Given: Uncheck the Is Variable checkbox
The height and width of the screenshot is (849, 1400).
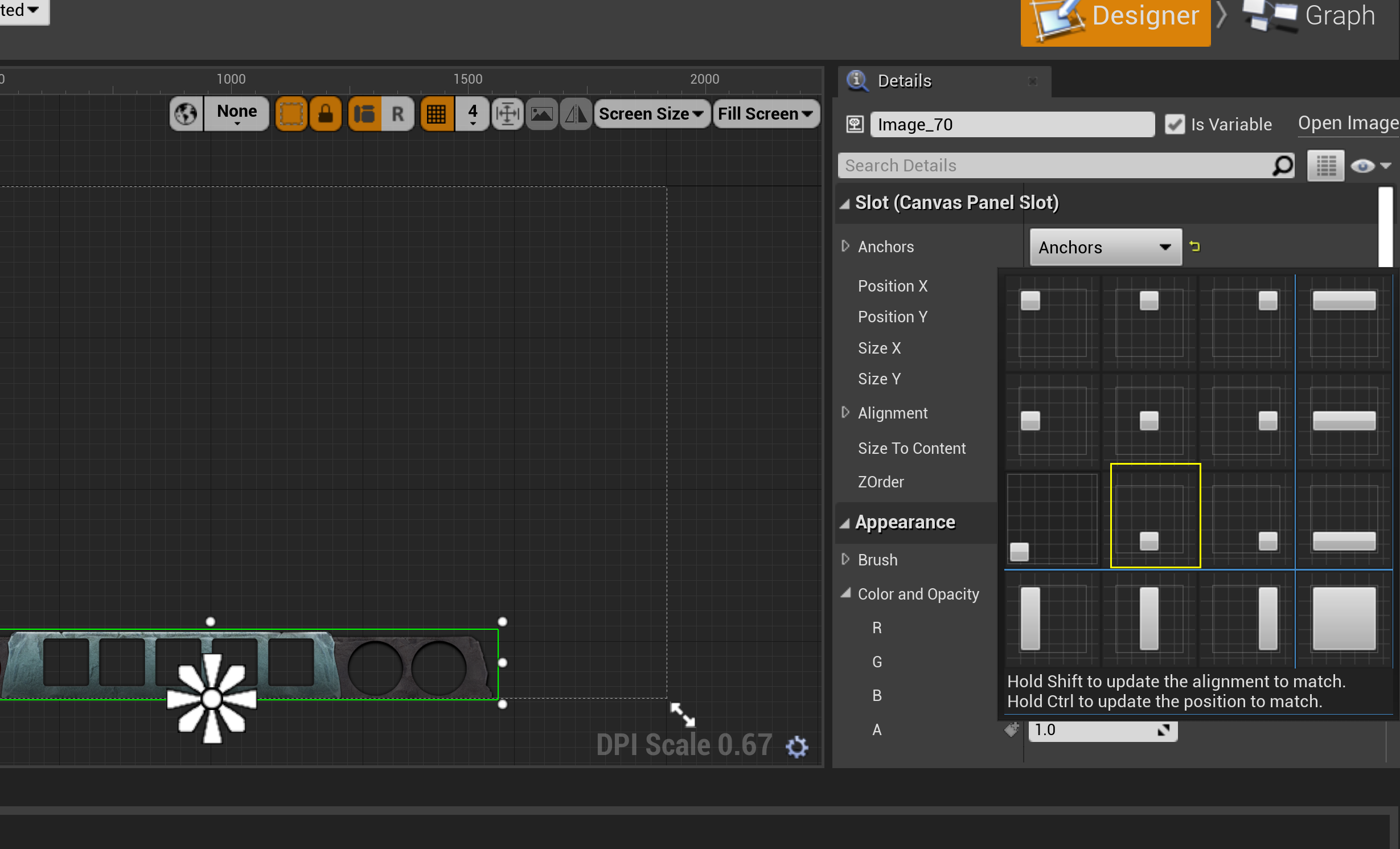Looking at the screenshot, I should 1175,124.
